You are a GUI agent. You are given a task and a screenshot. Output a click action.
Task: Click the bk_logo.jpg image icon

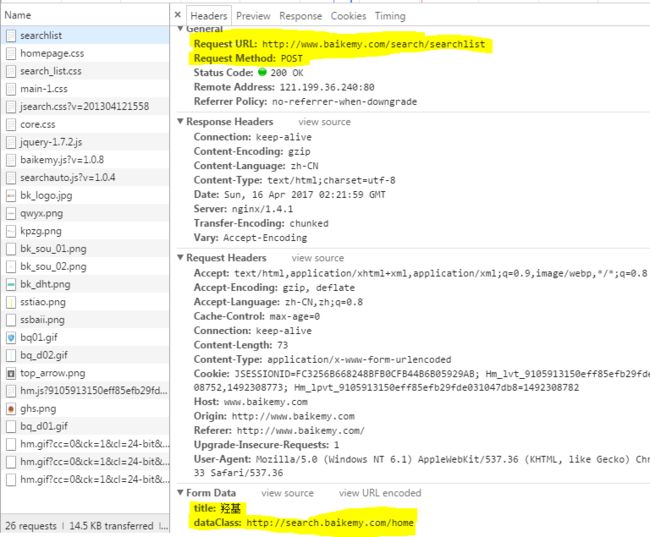(x=11, y=196)
